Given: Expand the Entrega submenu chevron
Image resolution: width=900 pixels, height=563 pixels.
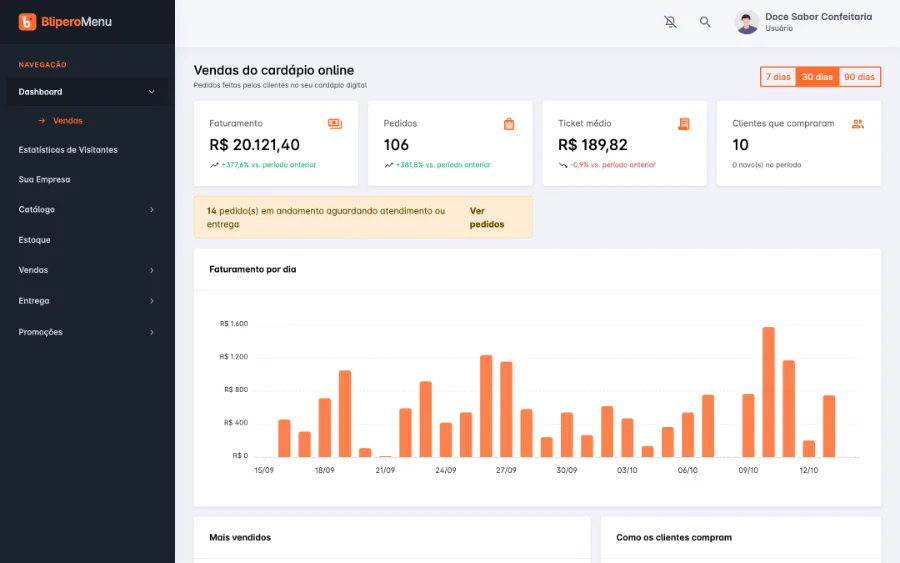Looking at the screenshot, I should click(x=152, y=301).
